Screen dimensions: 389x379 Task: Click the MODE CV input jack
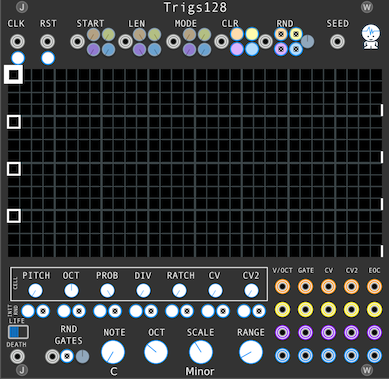pos(173,42)
